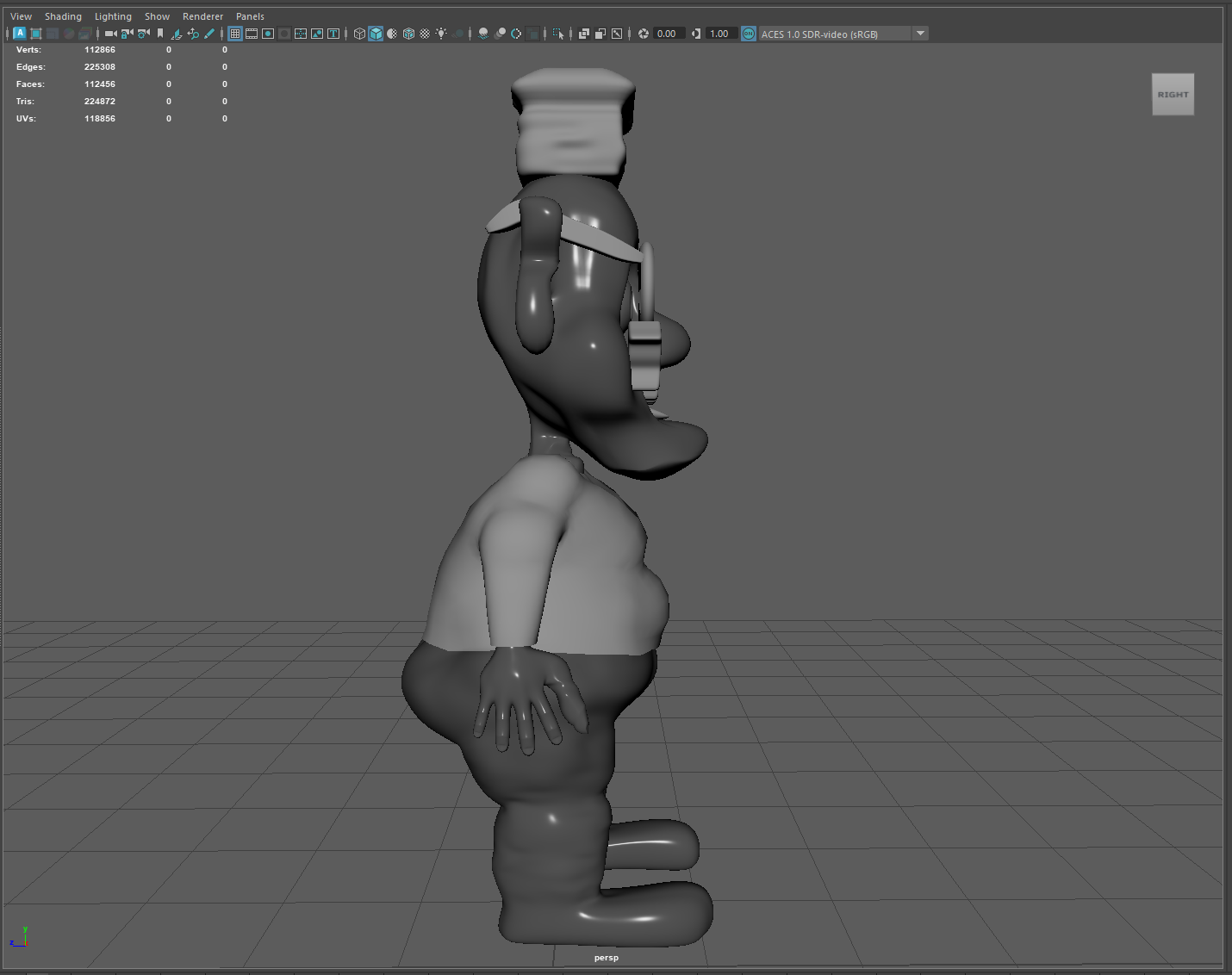Click the Use All Lights bulb icon
Screen dimensions: 1232x975
pyautogui.click(x=441, y=34)
